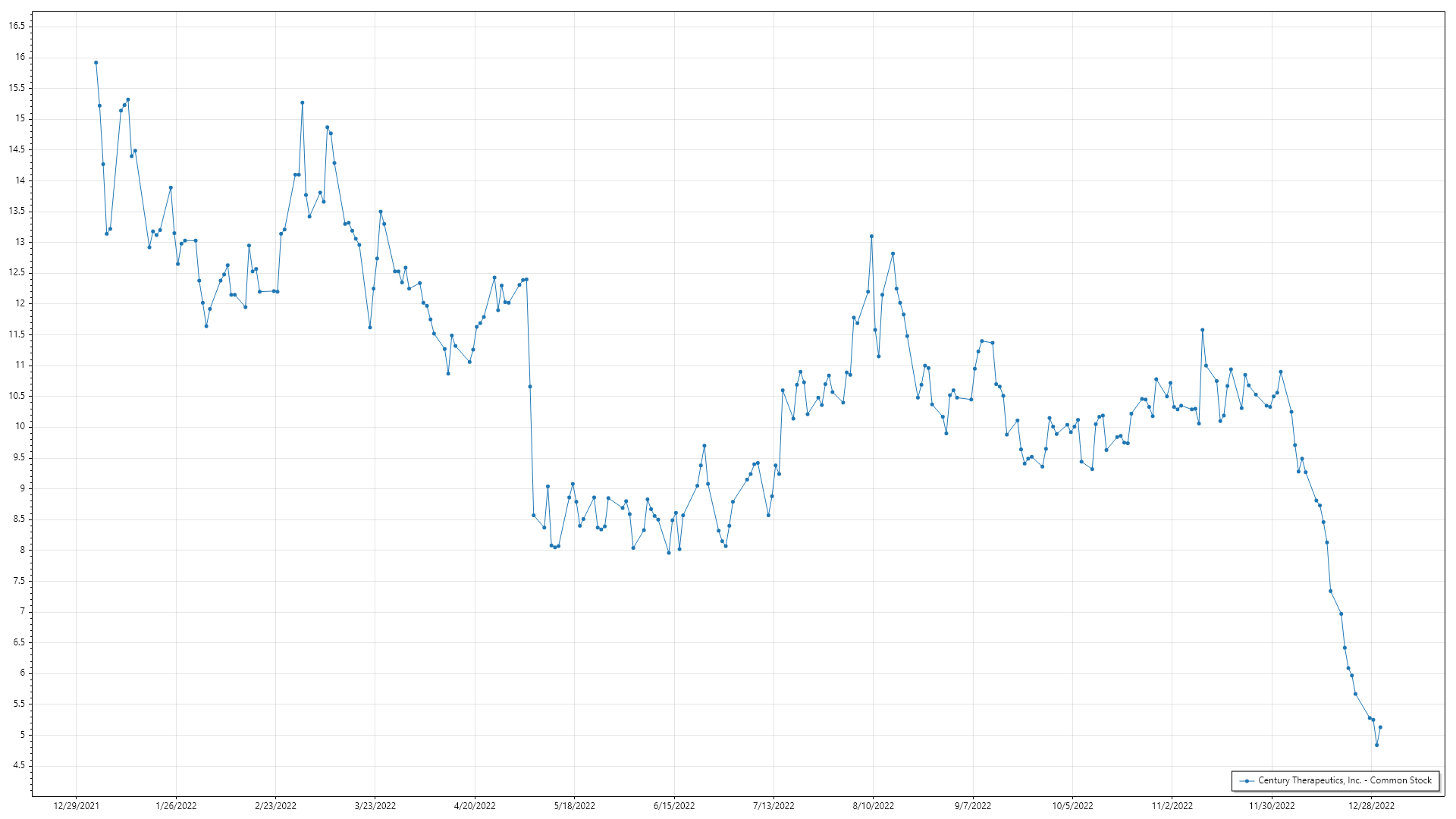This screenshot has height=819, width=1456.
Task: Click the 9/7/2022 x-axis label
Action: click(973, 806)
